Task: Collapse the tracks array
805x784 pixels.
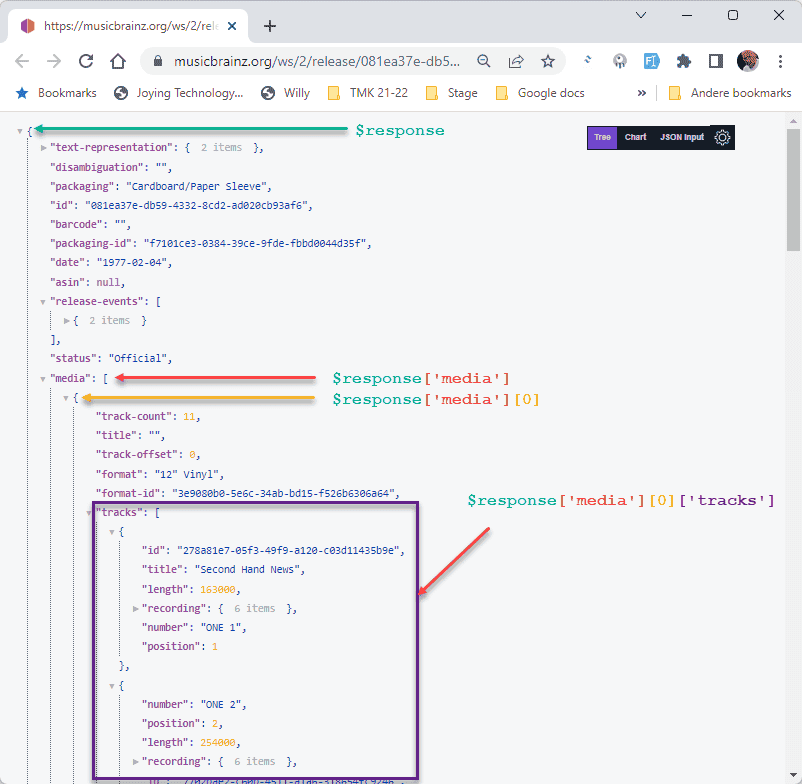Action: pos(89,513)
